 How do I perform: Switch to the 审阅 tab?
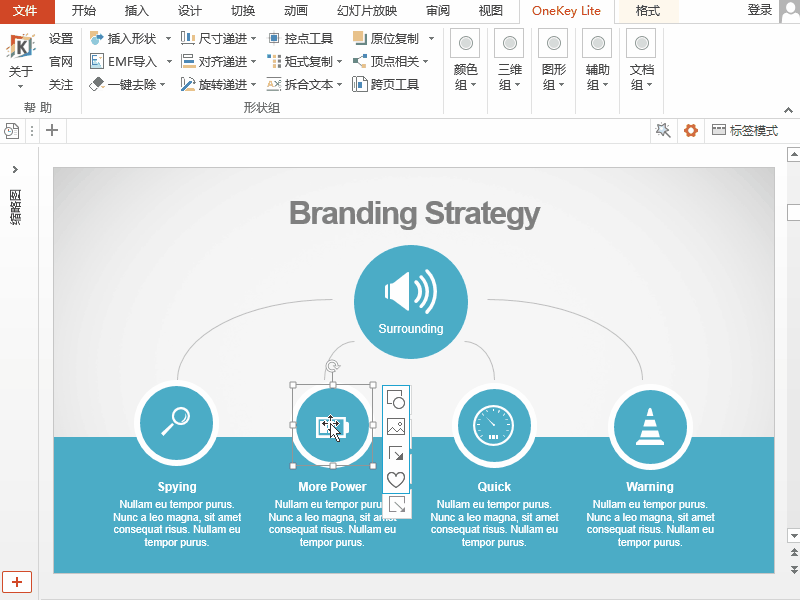438,11
